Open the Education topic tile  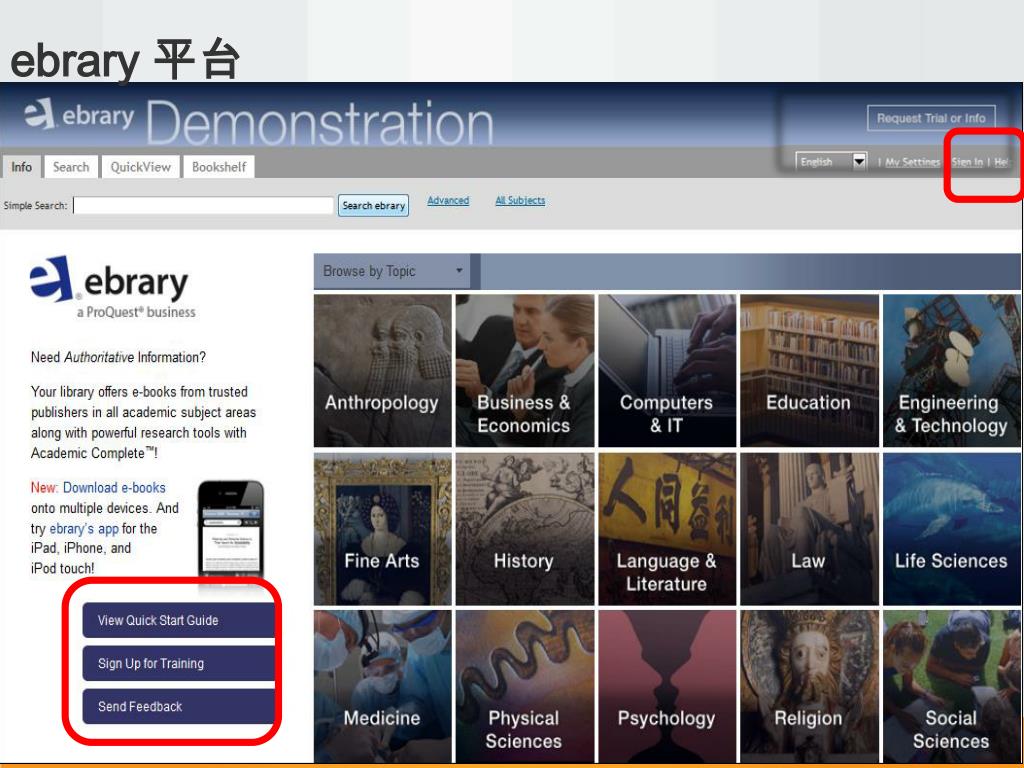809,370
